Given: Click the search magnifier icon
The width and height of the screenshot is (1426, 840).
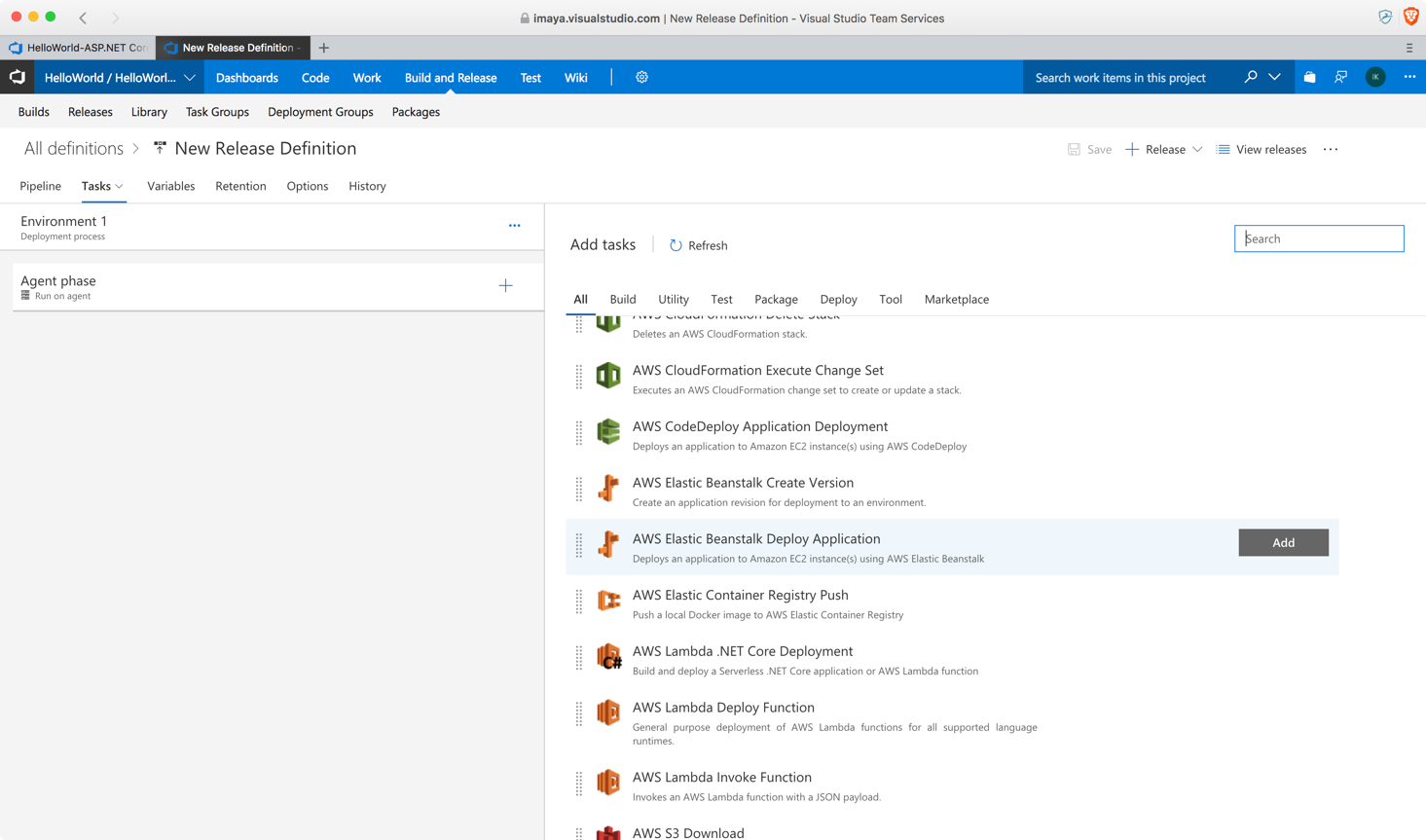Looking at the screenshot, I should click(x=1251, y=77).
